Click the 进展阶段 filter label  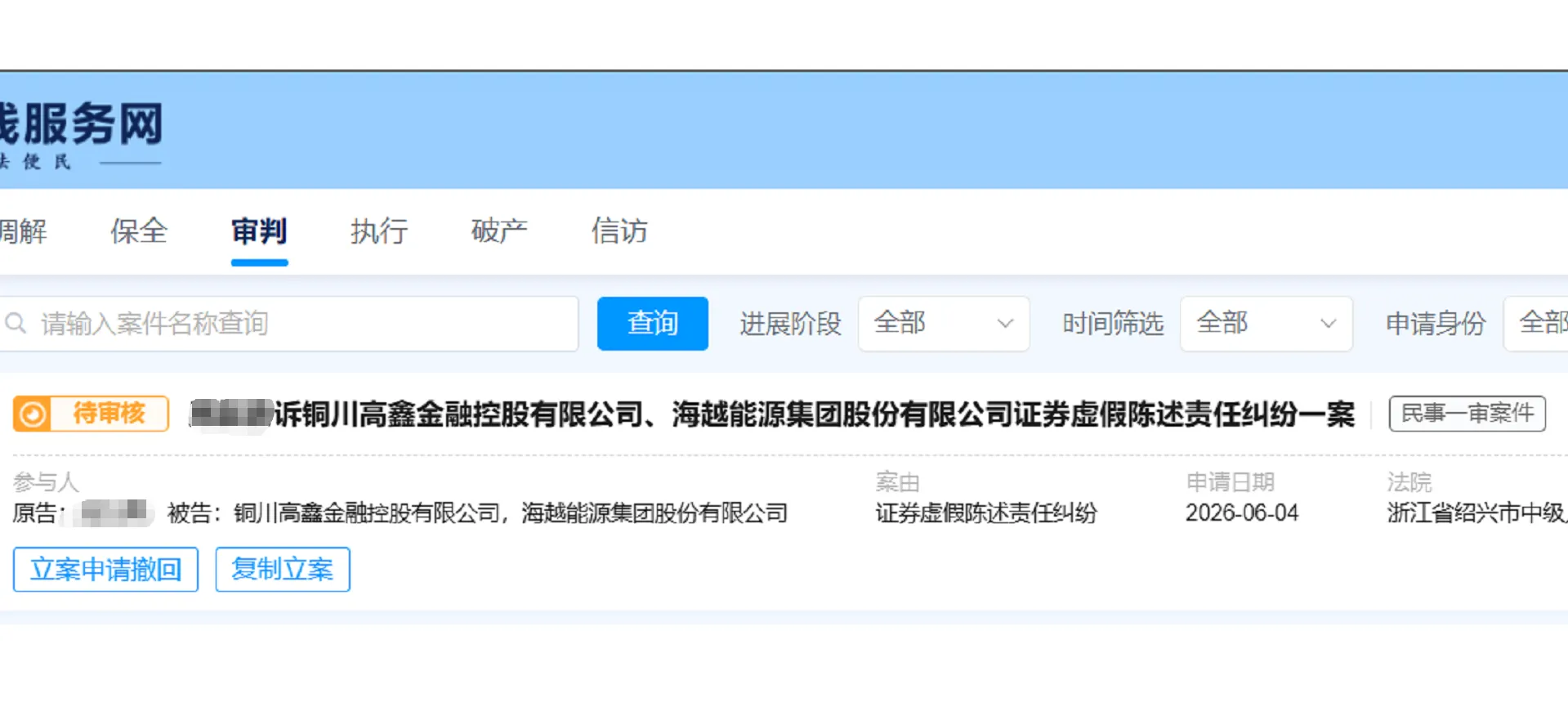click(790, 324)
